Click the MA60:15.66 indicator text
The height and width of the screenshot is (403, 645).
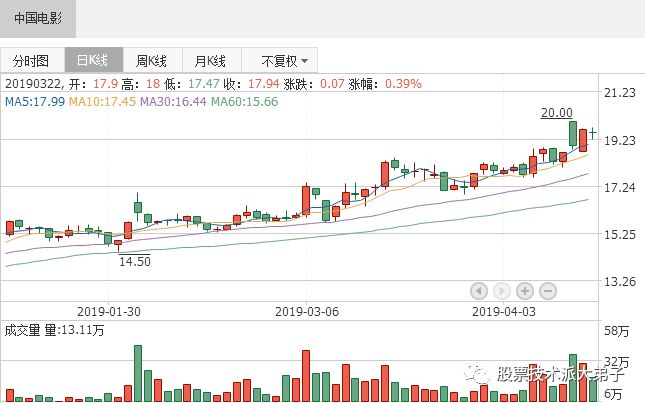(244, 102)
